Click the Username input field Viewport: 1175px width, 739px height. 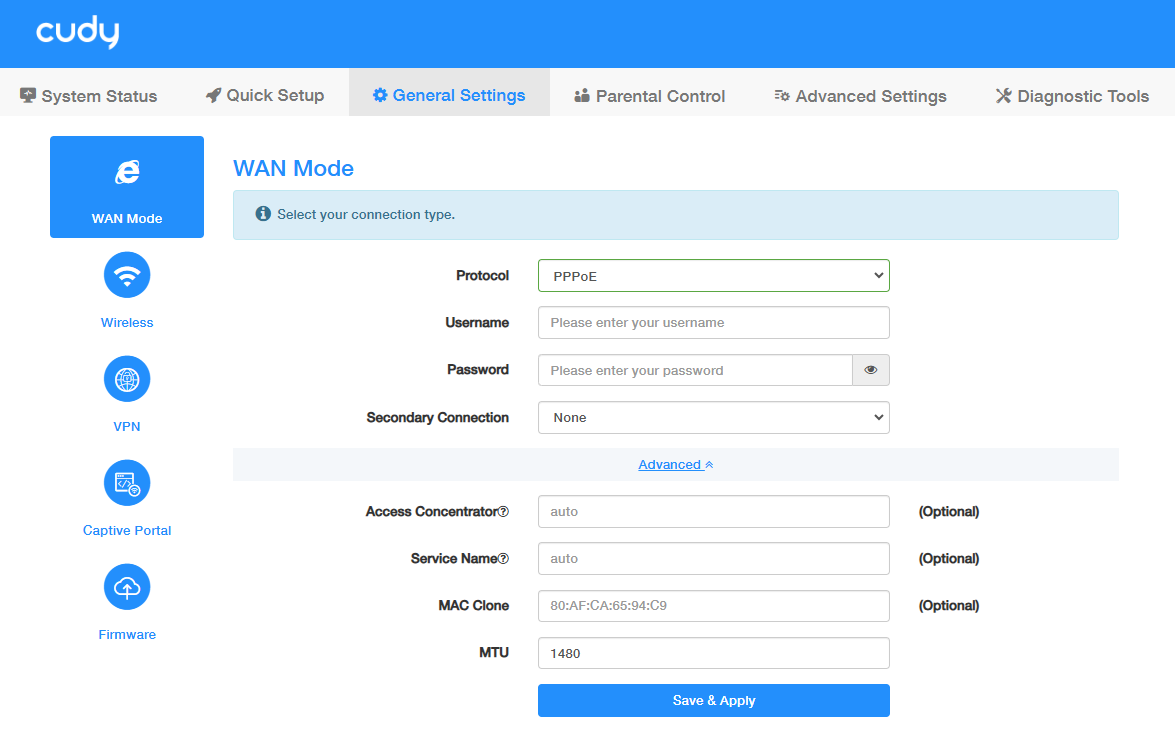pos(713,323)
